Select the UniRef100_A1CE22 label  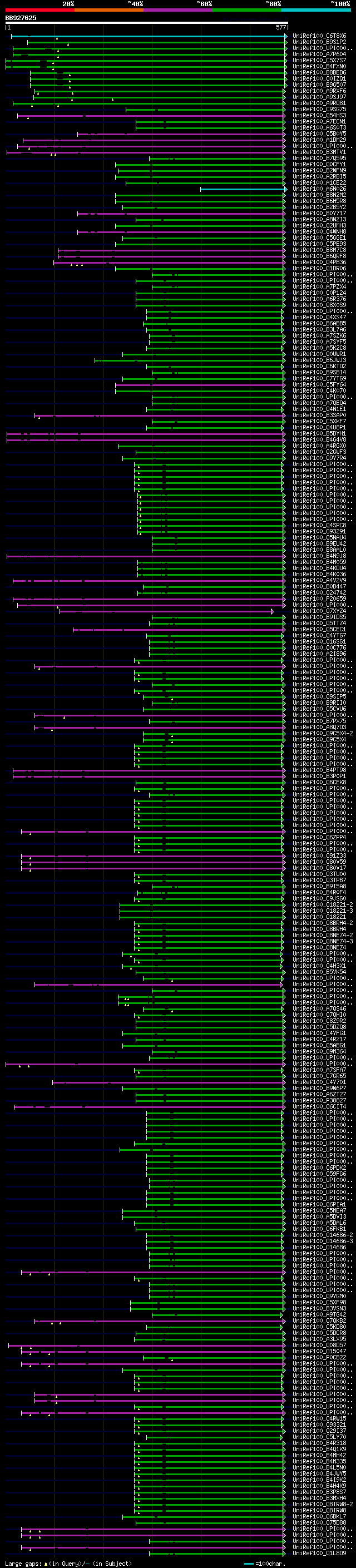[x=319, y=182]
